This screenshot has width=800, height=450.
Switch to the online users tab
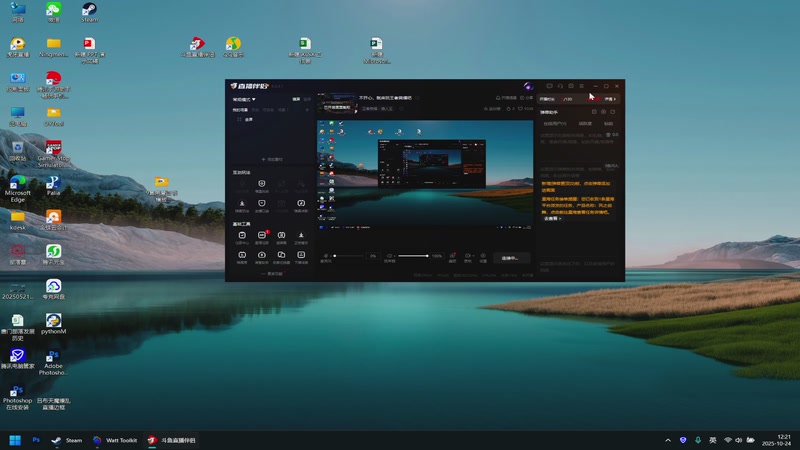555,123
